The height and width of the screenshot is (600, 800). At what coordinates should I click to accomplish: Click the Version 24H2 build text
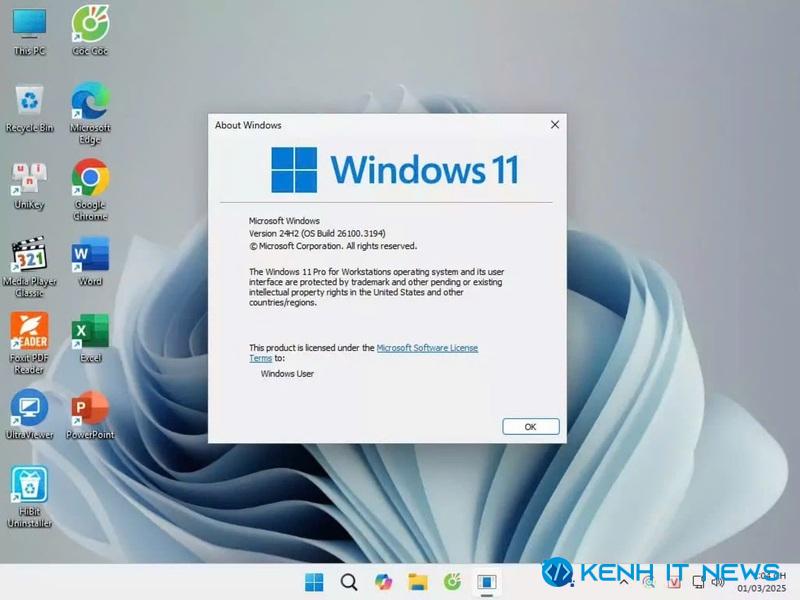pyautogui.click(x=317, y=233)
